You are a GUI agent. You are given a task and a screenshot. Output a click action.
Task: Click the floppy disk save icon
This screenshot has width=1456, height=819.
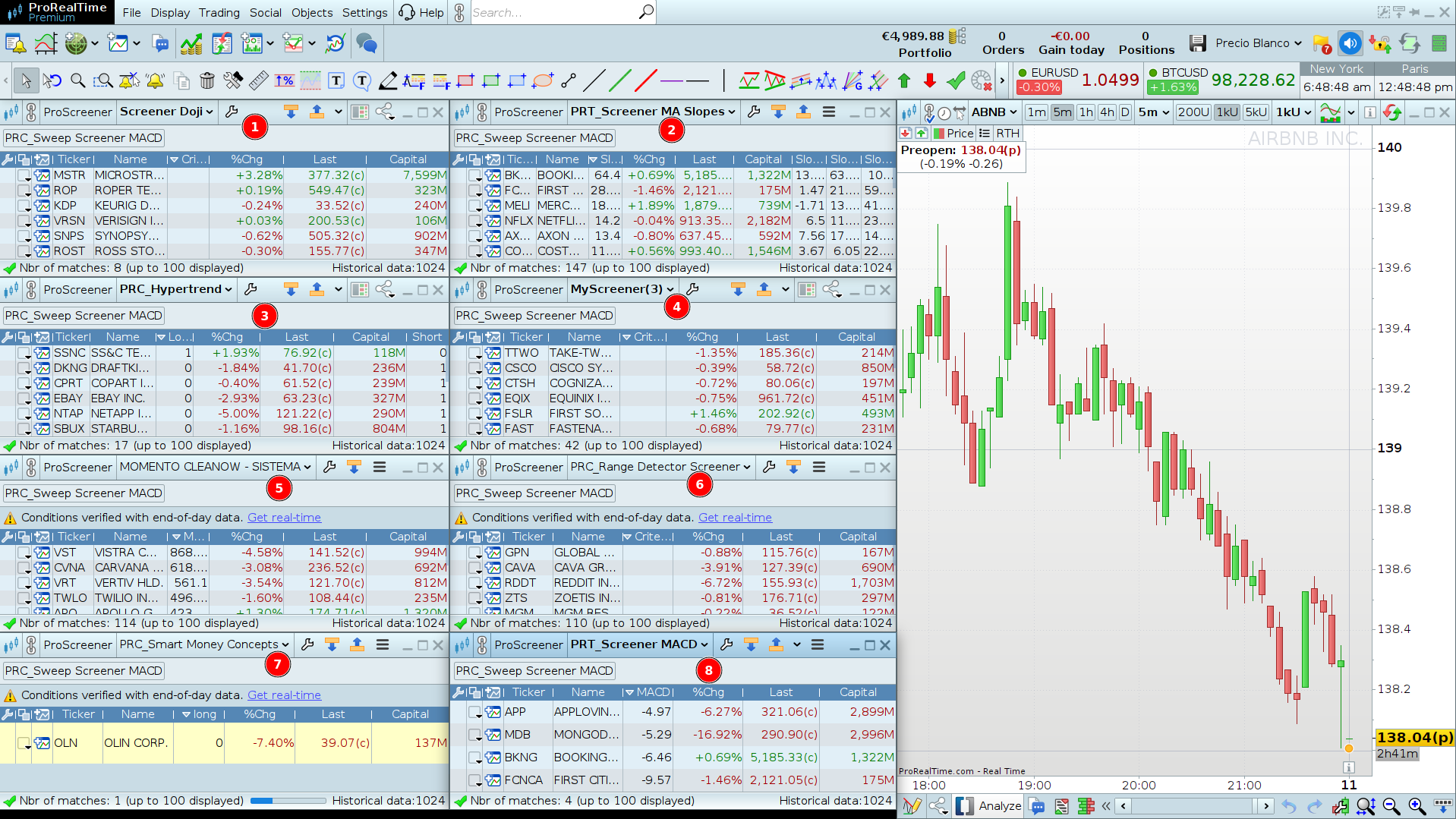pyautogui.click(x=1198, y=43)
